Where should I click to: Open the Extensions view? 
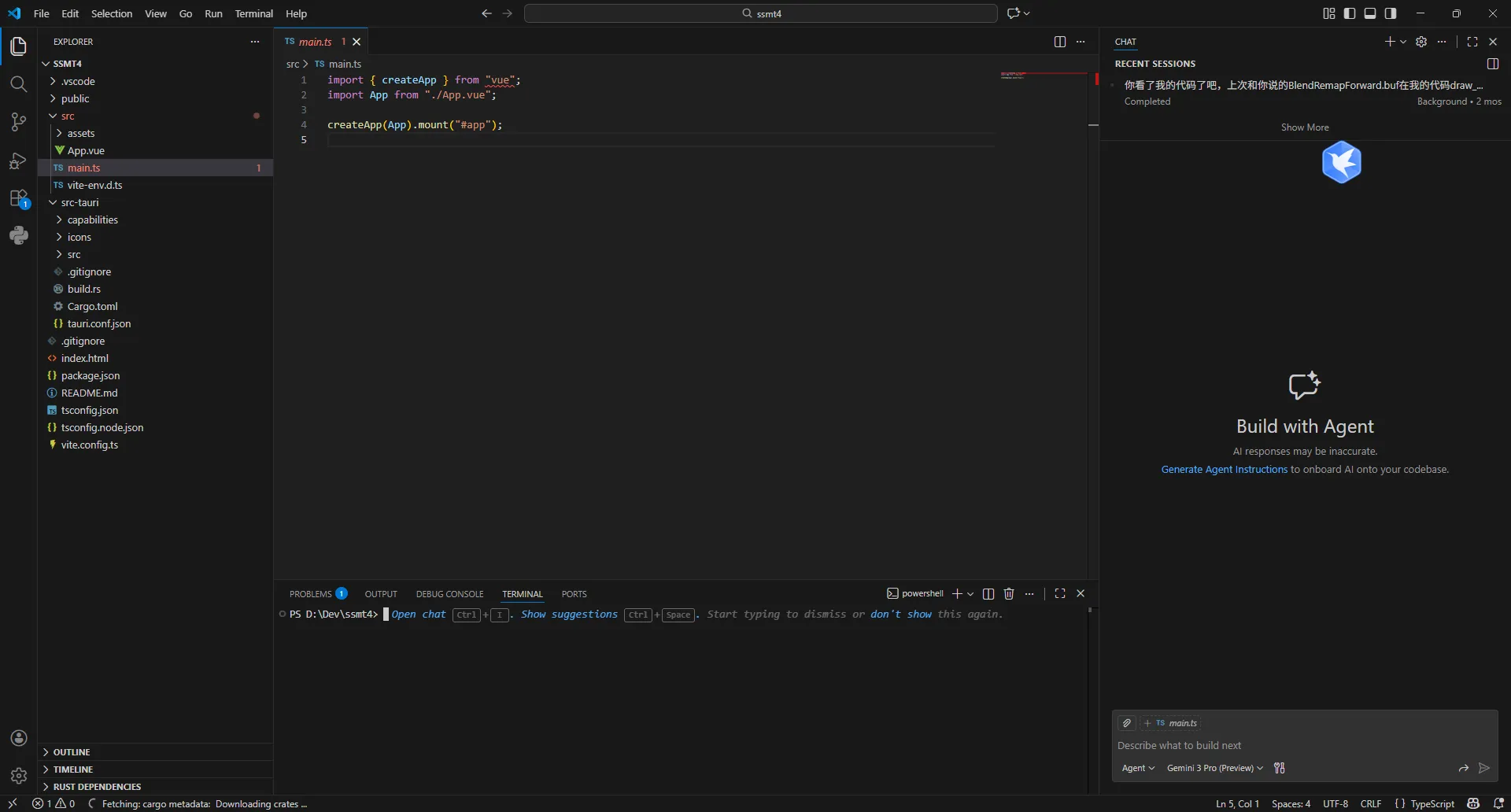pyautogui.click(x=18, y=198)
